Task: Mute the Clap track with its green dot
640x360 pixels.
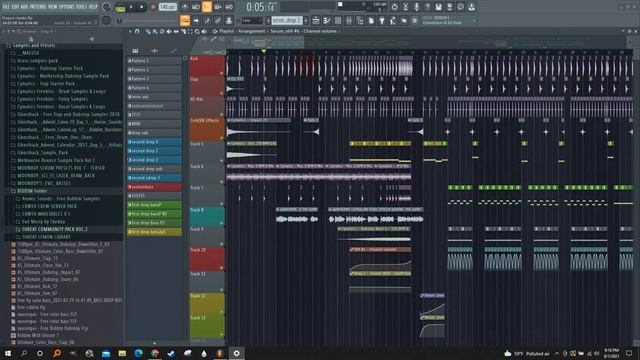Action: [x=222, y=93]
